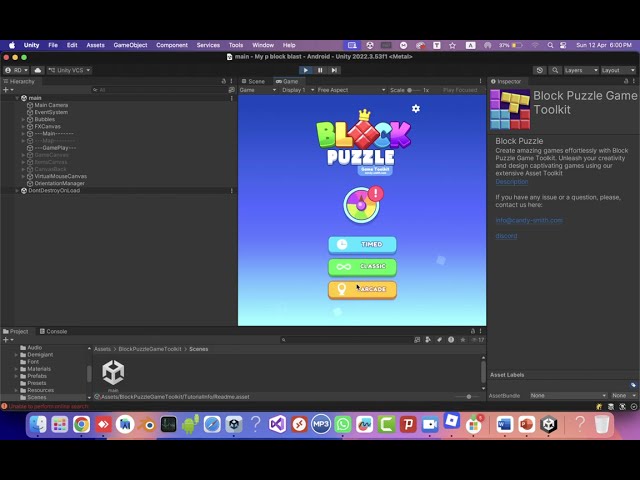Select Main Camera in hierarchy
The height and width of the screenshot is (480, 640).
pyautogui.click(x=51, y=105)
